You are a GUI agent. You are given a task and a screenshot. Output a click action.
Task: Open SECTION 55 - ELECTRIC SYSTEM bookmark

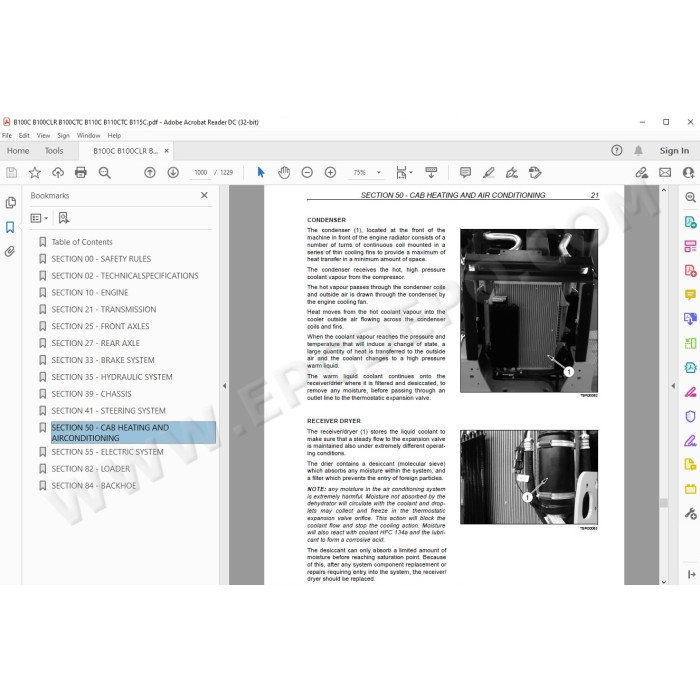point(108,452)
